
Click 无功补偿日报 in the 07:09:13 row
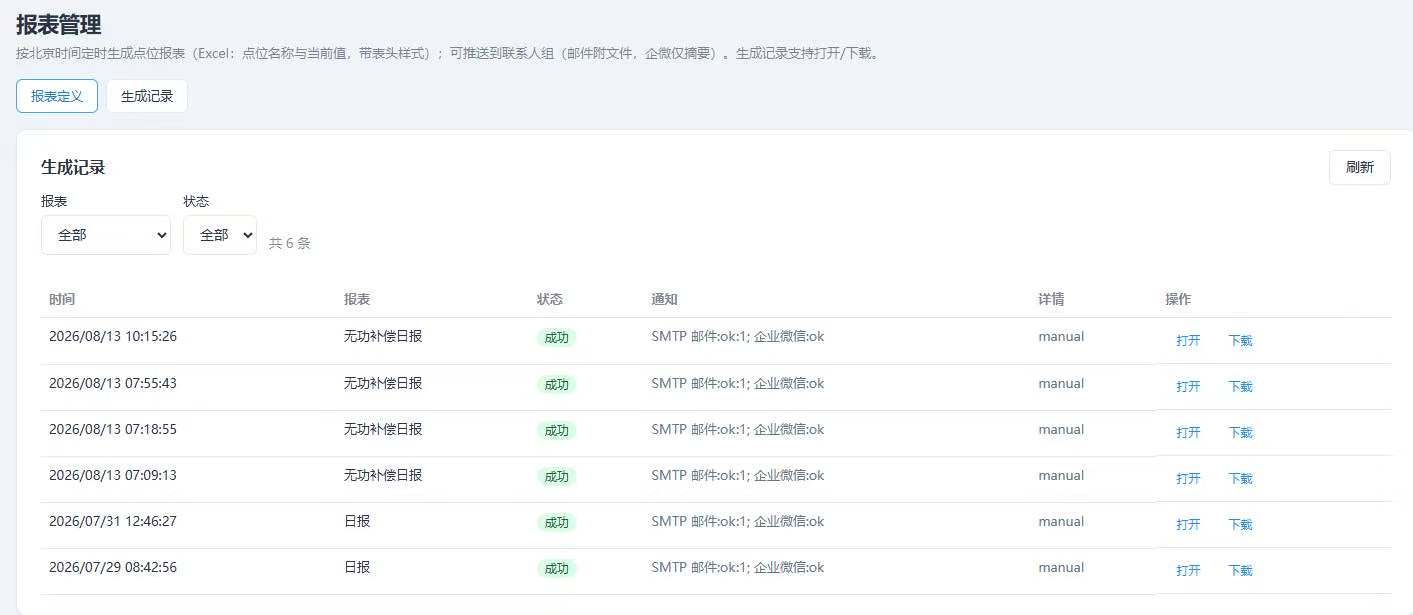tap(383, 475)
